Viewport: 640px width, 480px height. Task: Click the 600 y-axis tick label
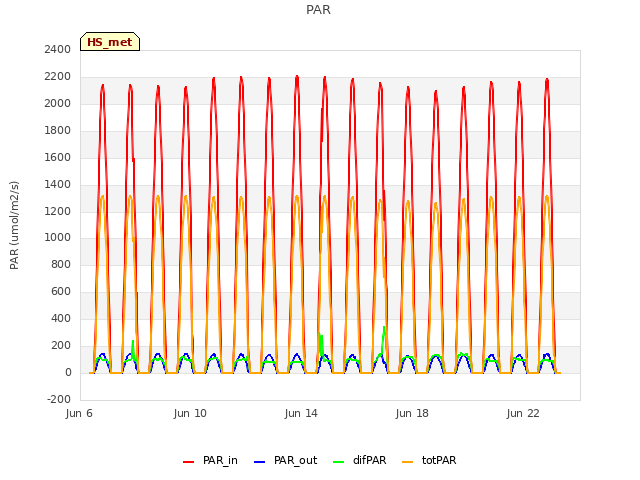(x=61, y=292)
